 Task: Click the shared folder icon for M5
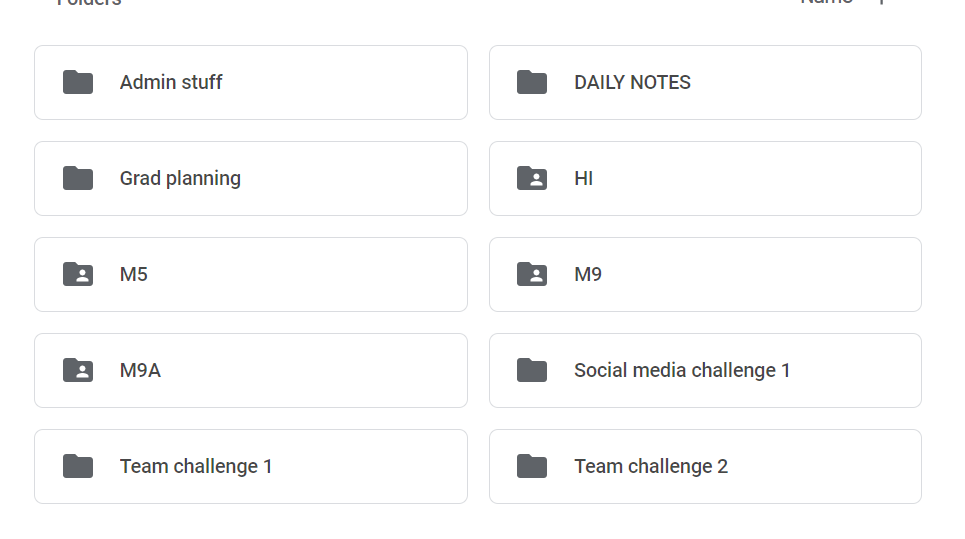click(x=78, y=274)
